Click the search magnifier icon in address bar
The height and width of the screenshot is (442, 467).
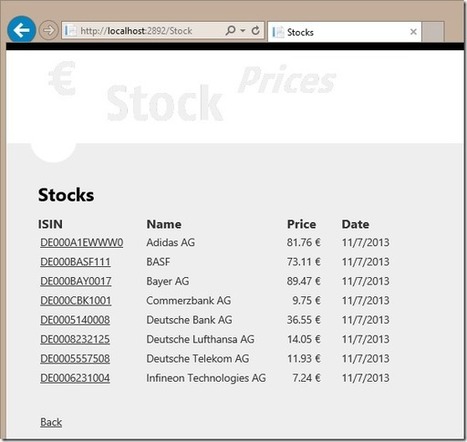click(x=230, y=31)
